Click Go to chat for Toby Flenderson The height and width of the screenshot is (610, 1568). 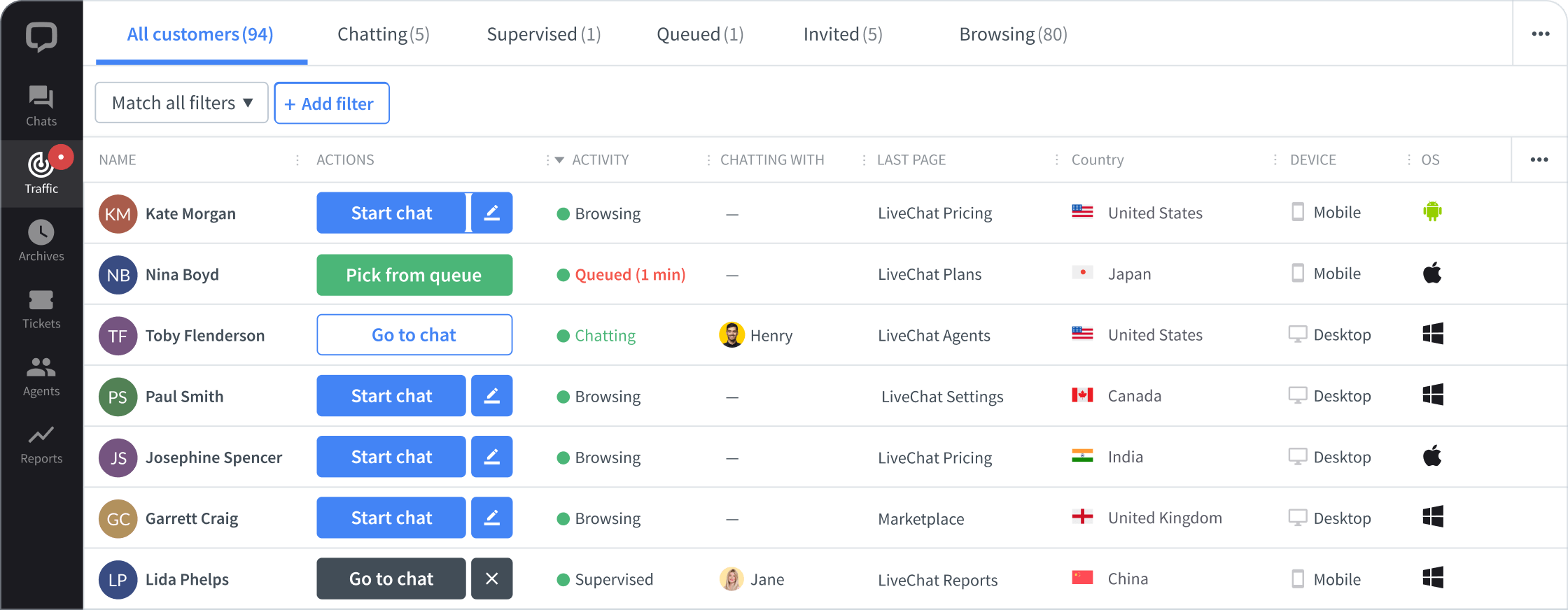[x=414, y=335]
